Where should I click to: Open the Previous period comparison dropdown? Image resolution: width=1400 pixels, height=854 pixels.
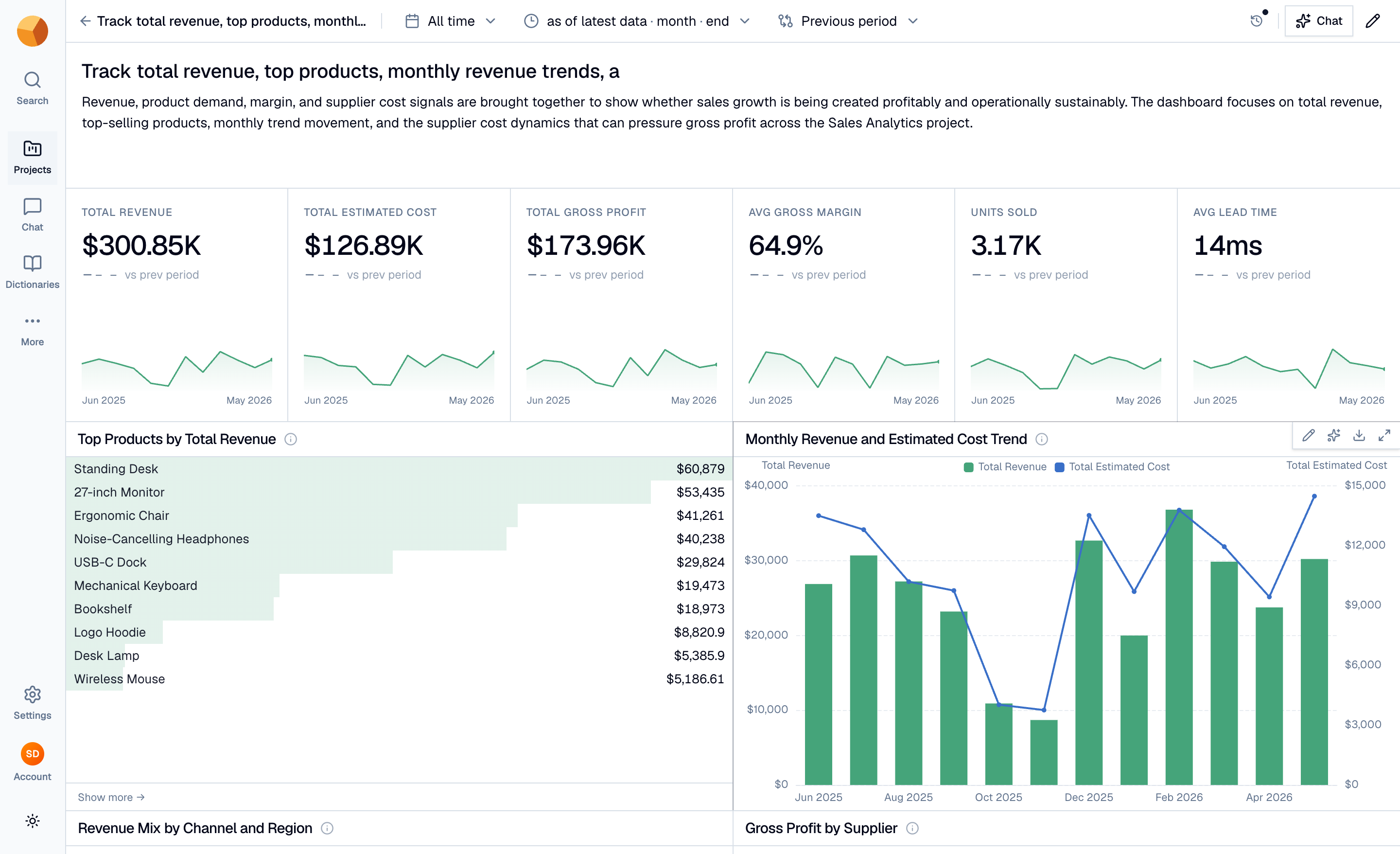tap(848, 21)
